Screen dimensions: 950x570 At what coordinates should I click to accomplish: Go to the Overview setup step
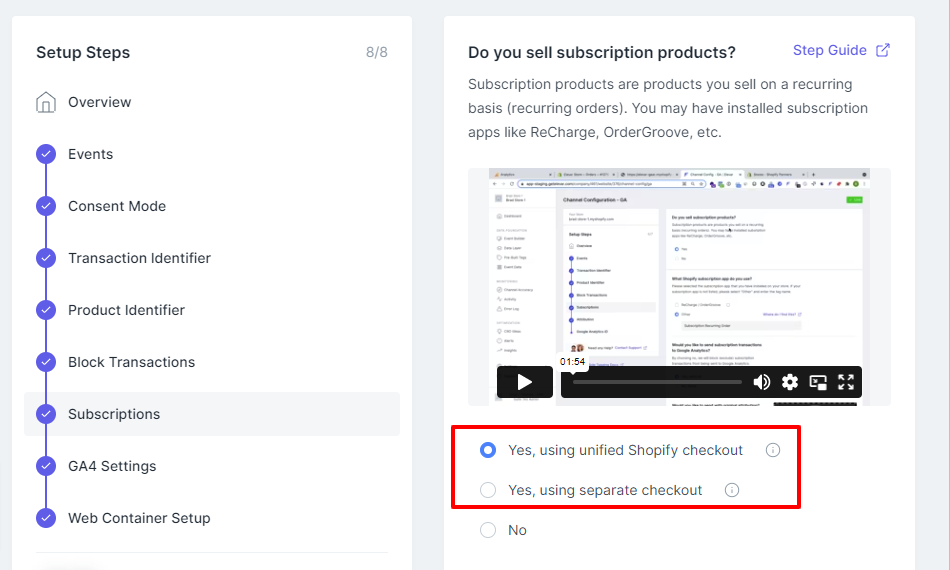(x=99, y=102)
